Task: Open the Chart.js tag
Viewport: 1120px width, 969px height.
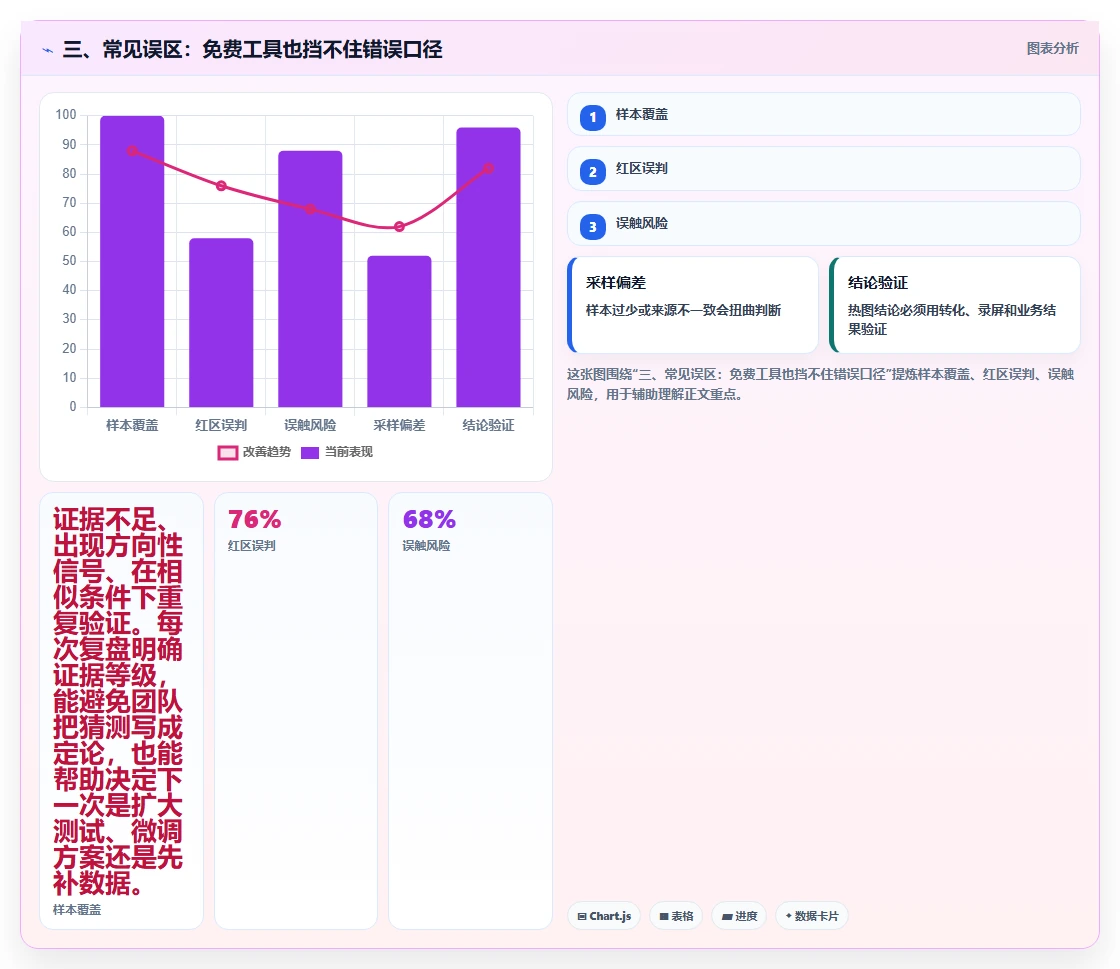Action: (604, 916)
